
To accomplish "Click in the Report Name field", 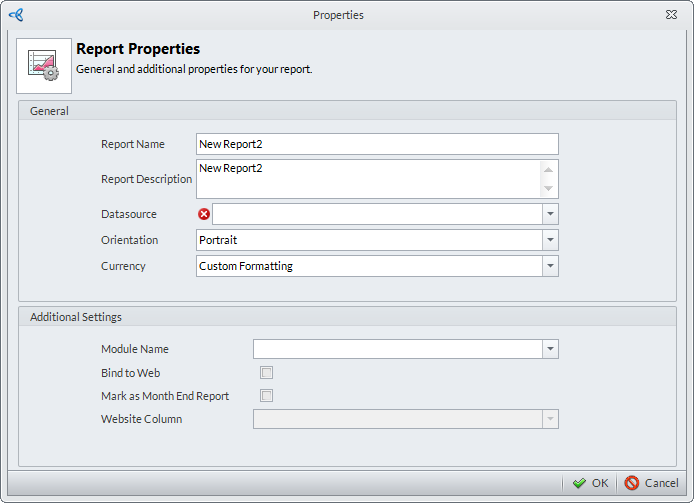I will (377, 144).
